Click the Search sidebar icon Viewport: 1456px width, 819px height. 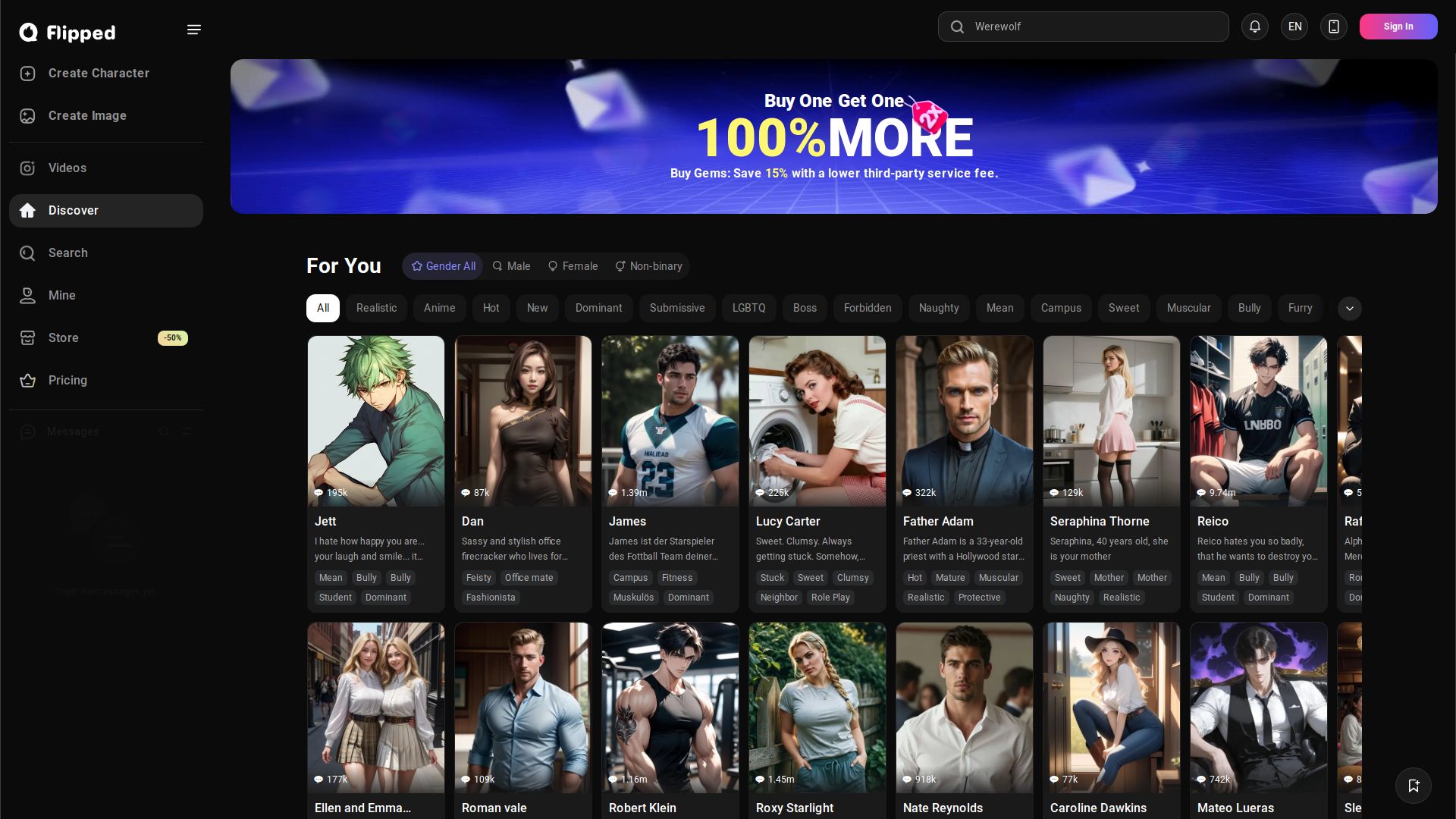coord(28,253)
